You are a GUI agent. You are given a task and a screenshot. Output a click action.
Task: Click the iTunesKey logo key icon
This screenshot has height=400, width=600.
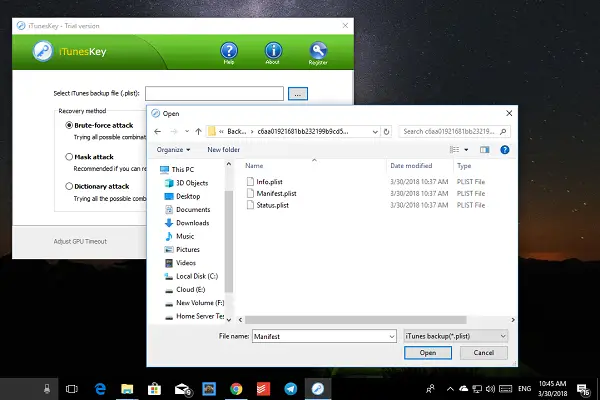click(42, 51)
